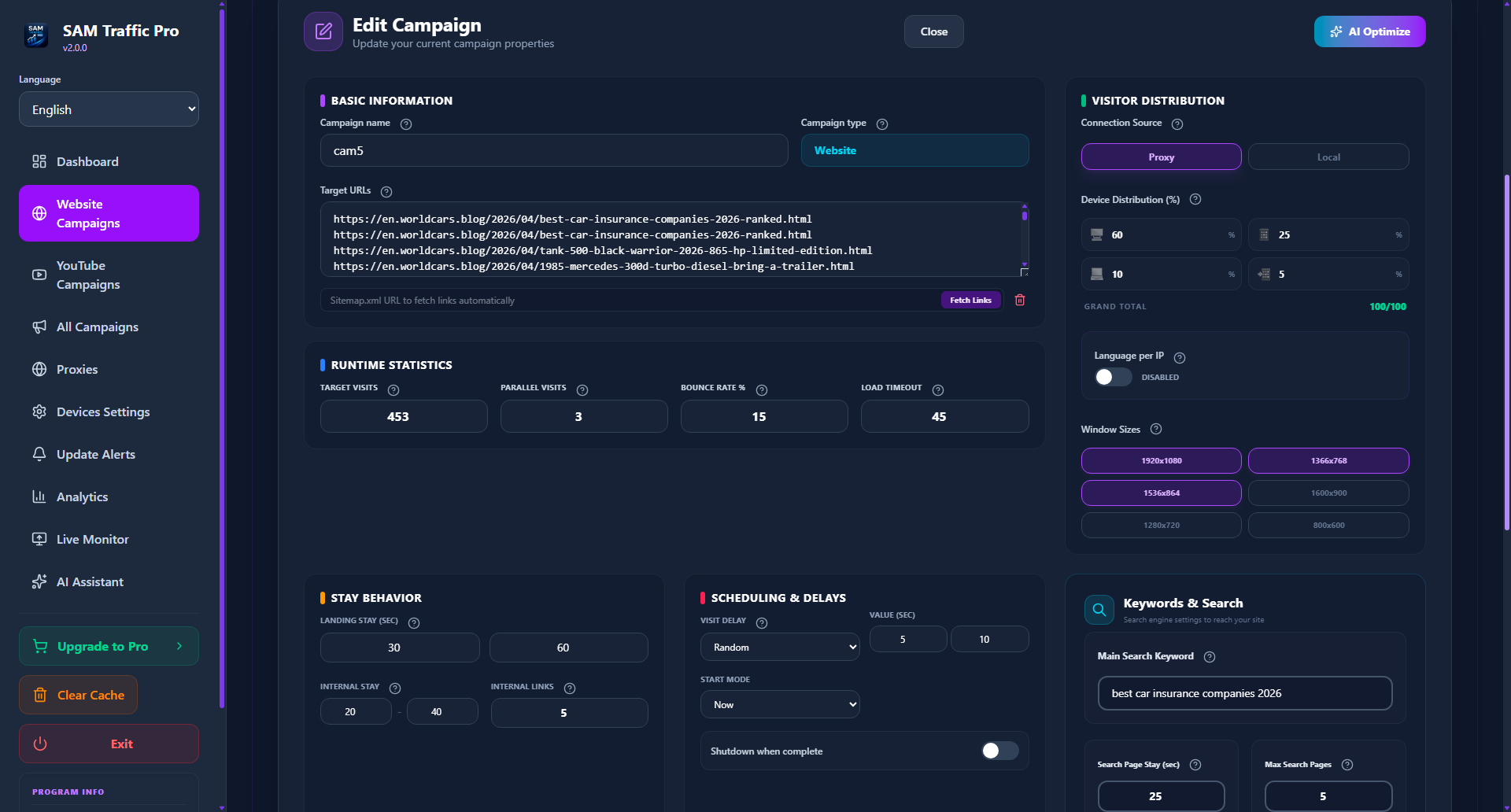Click the sidebar vertical scrollbar
Image resolution: width=1511 pixels, height=812 pixels.
pos(222,358)
